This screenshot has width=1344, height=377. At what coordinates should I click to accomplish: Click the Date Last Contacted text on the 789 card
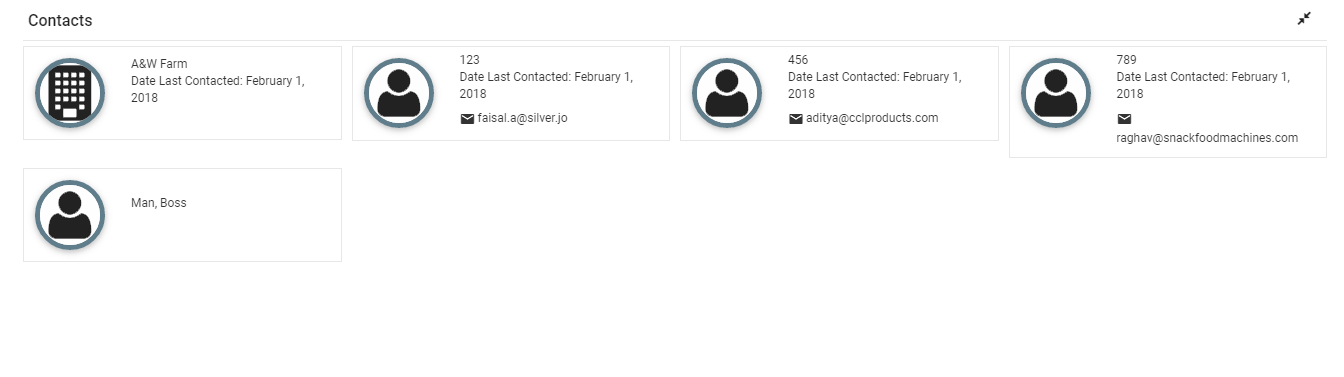click(1203, 85)
